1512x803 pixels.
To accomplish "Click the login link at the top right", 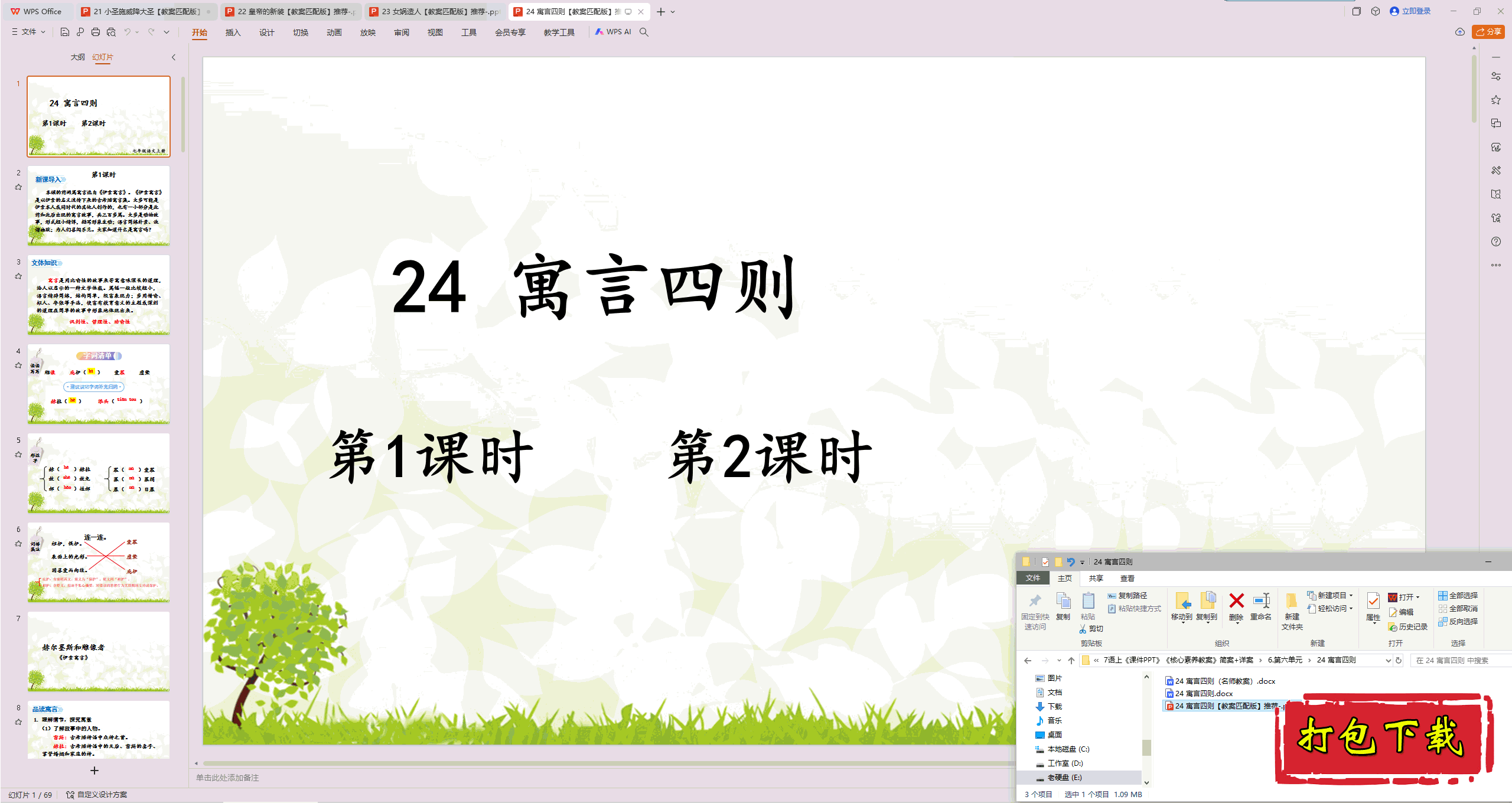I will [x=1410, y=11].
